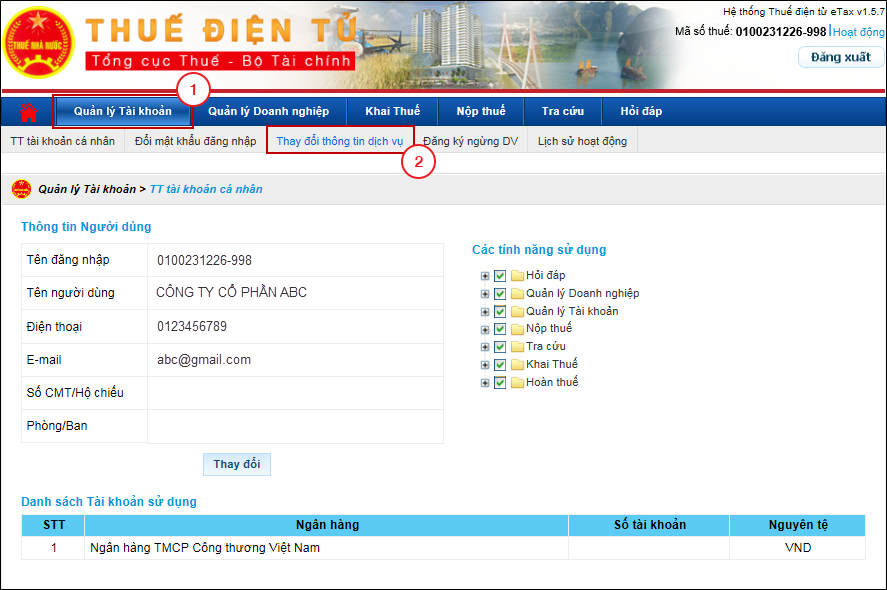Open the Quản lý Doanh nghiệp menu
Screen dimensions: 887x590
[268, 111]
